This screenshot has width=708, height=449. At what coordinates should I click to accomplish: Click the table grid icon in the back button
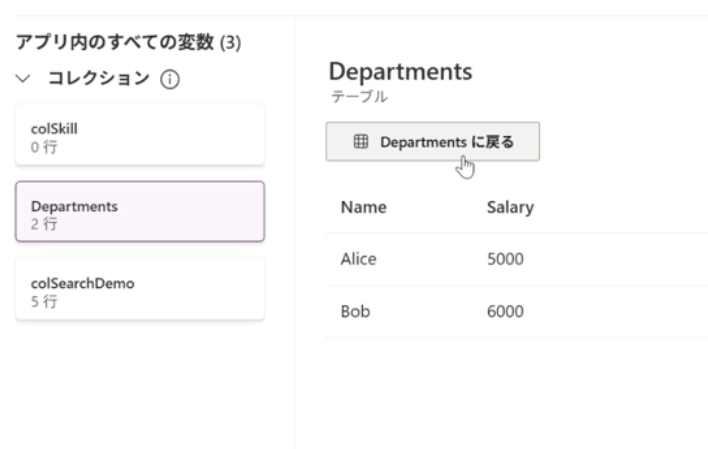coord(361,142)
